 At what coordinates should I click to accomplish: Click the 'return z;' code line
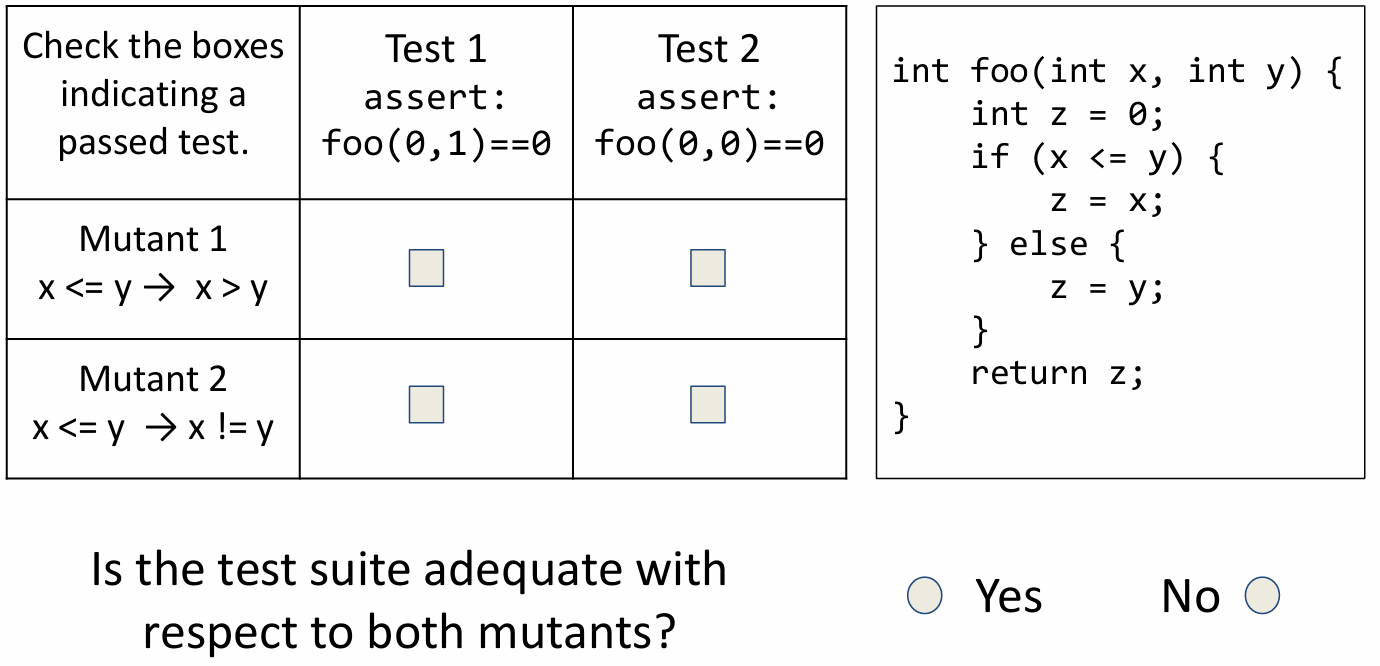click(1056, 373)
